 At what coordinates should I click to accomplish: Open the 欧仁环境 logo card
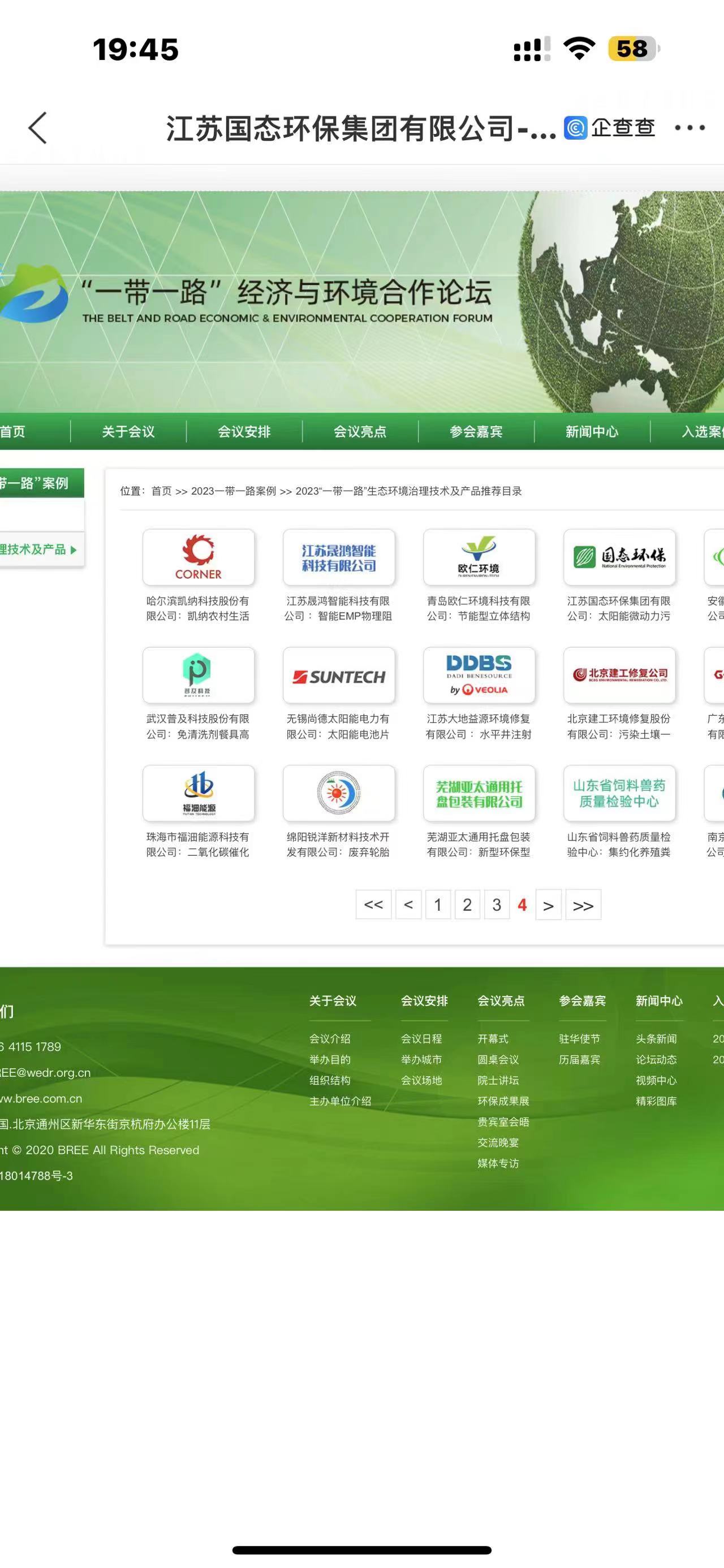(x=479, y=557)
